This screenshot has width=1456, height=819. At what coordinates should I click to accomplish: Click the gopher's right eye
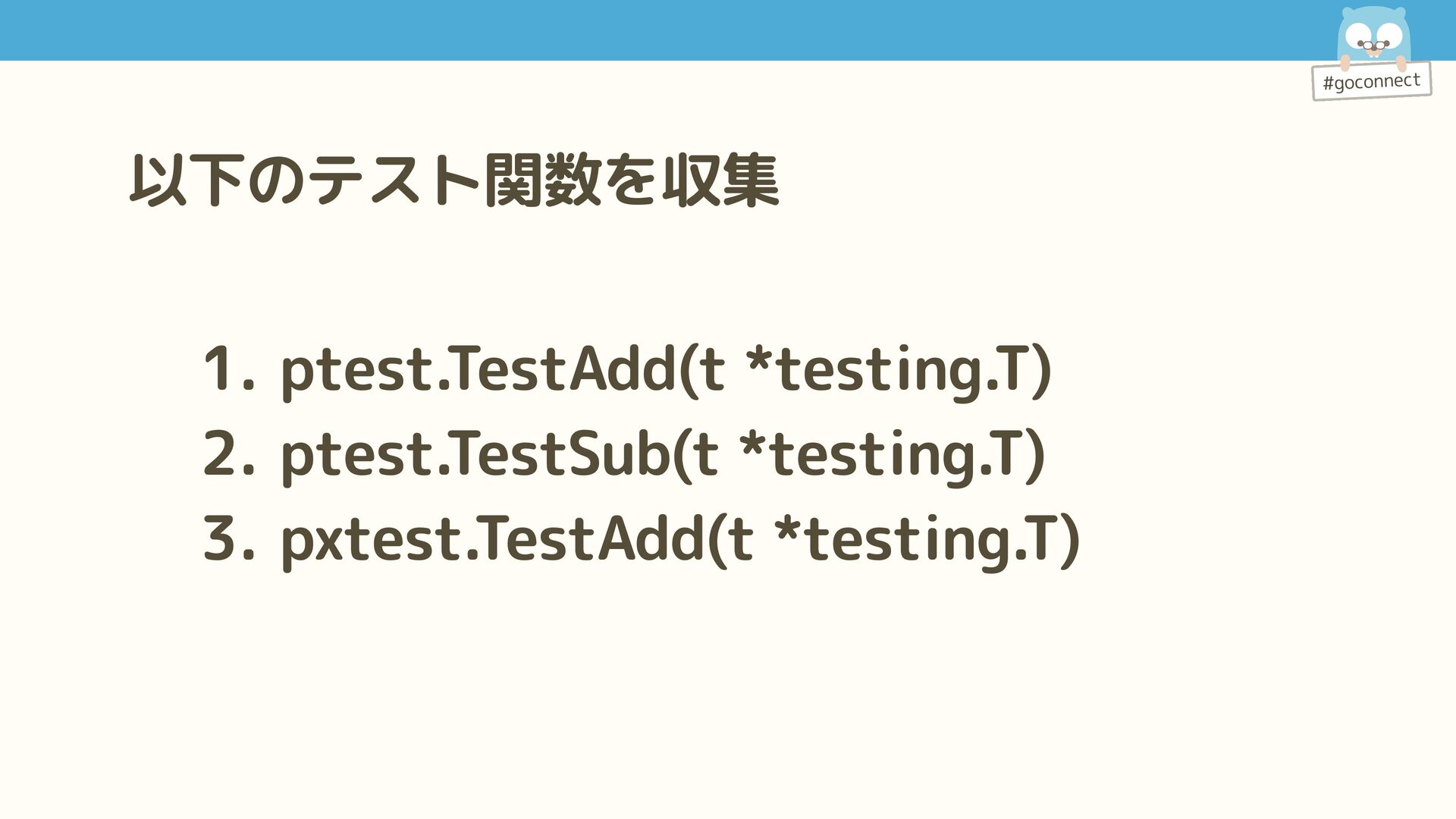coord(1391,33)
